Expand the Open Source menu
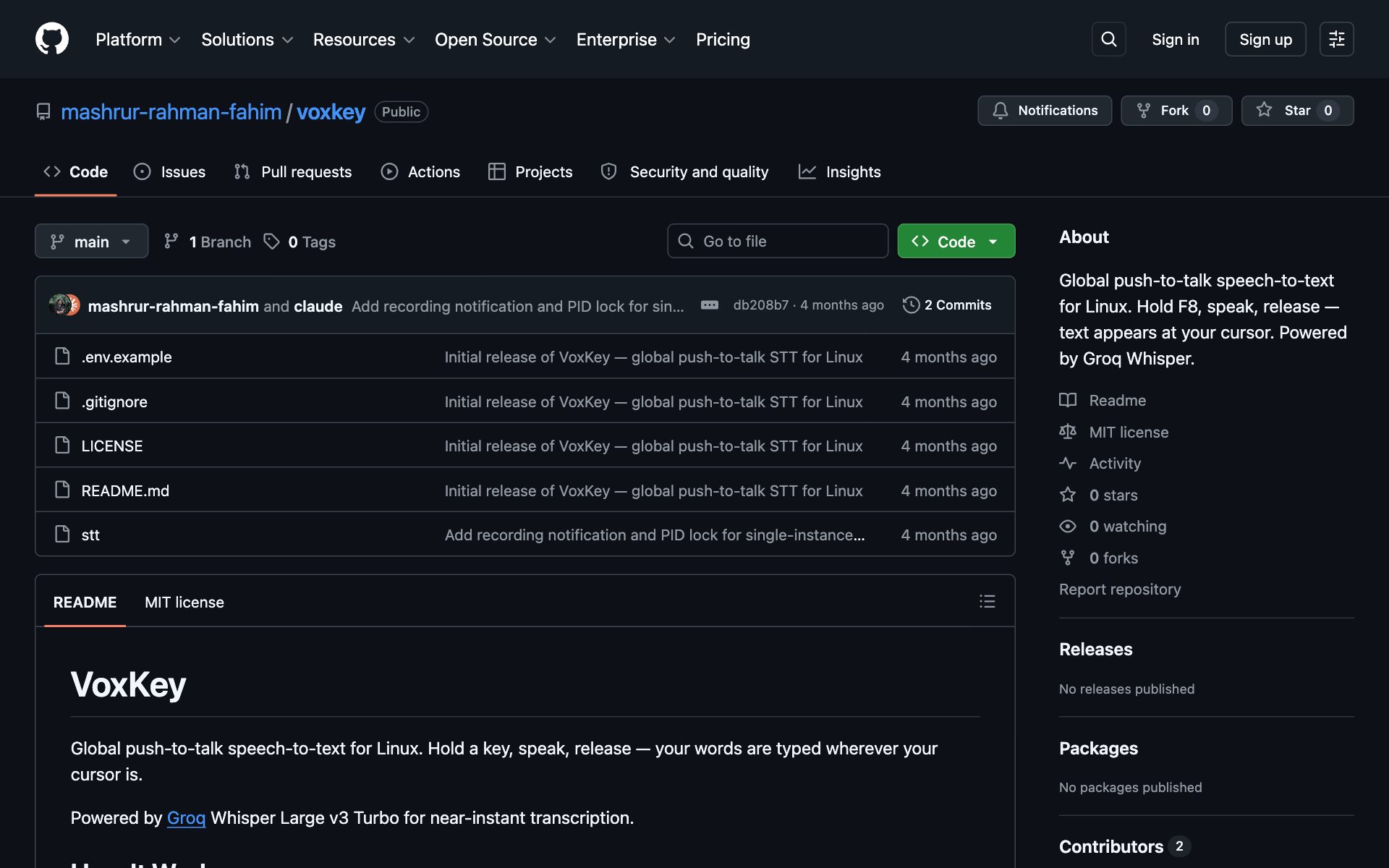Viewport: 1389px width, 868px height. [x=496, y=40]
